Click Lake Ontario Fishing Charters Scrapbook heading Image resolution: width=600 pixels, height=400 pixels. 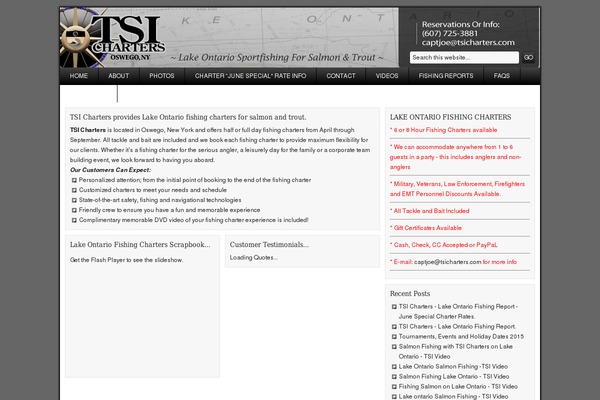pyautogui.click(x=140, y=245)
